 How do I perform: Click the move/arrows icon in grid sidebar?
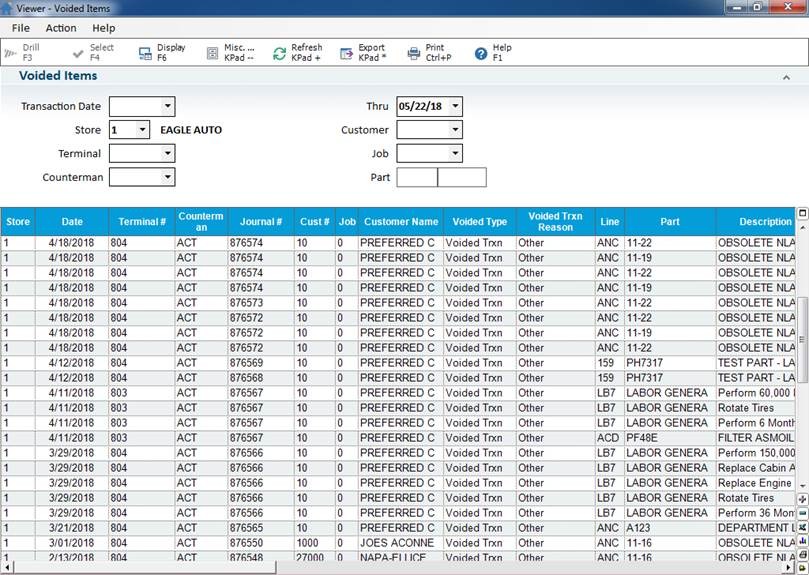(x=802, y=499)
